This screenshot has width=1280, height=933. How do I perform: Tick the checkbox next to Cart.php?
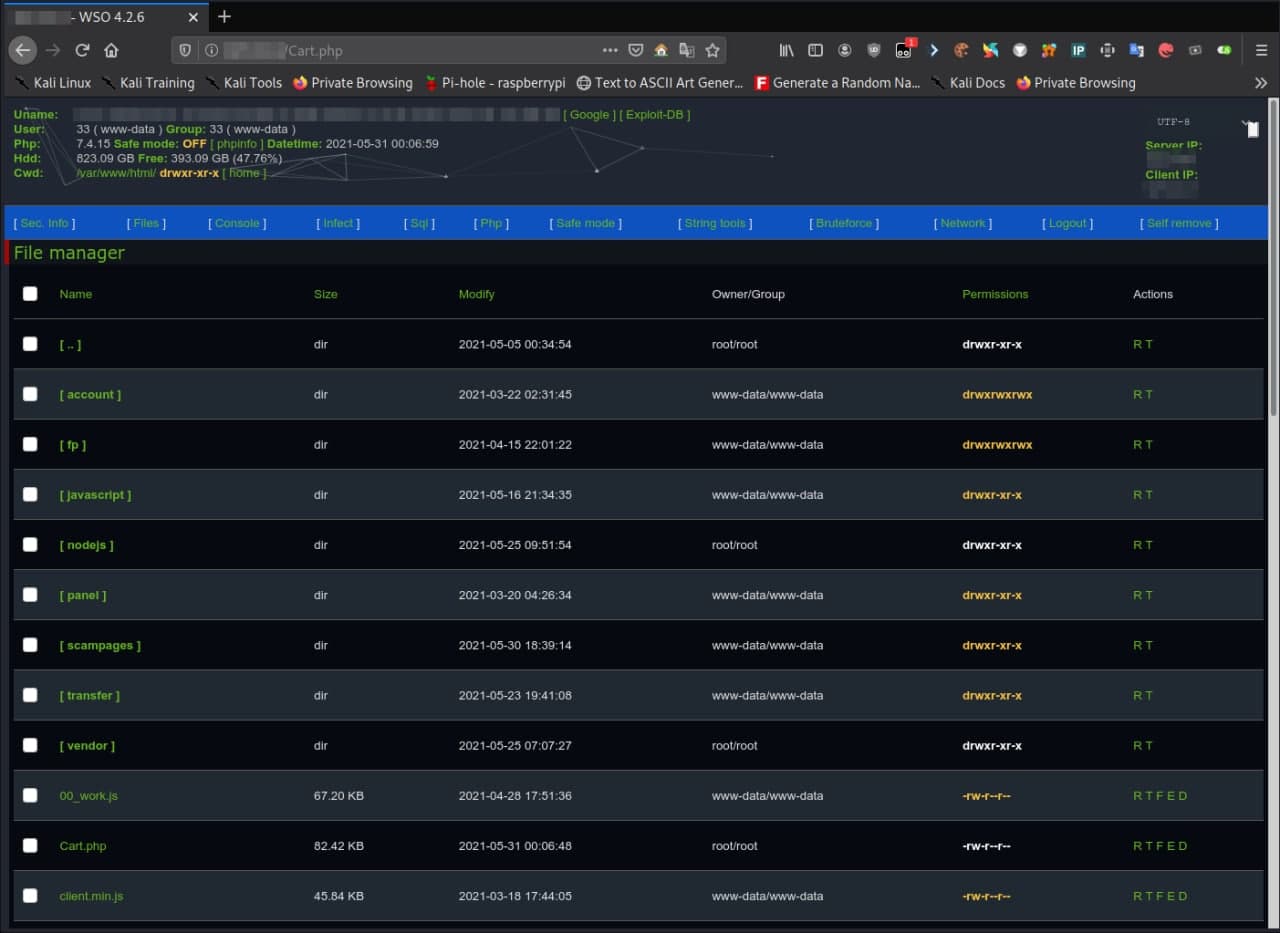[30, 845]
